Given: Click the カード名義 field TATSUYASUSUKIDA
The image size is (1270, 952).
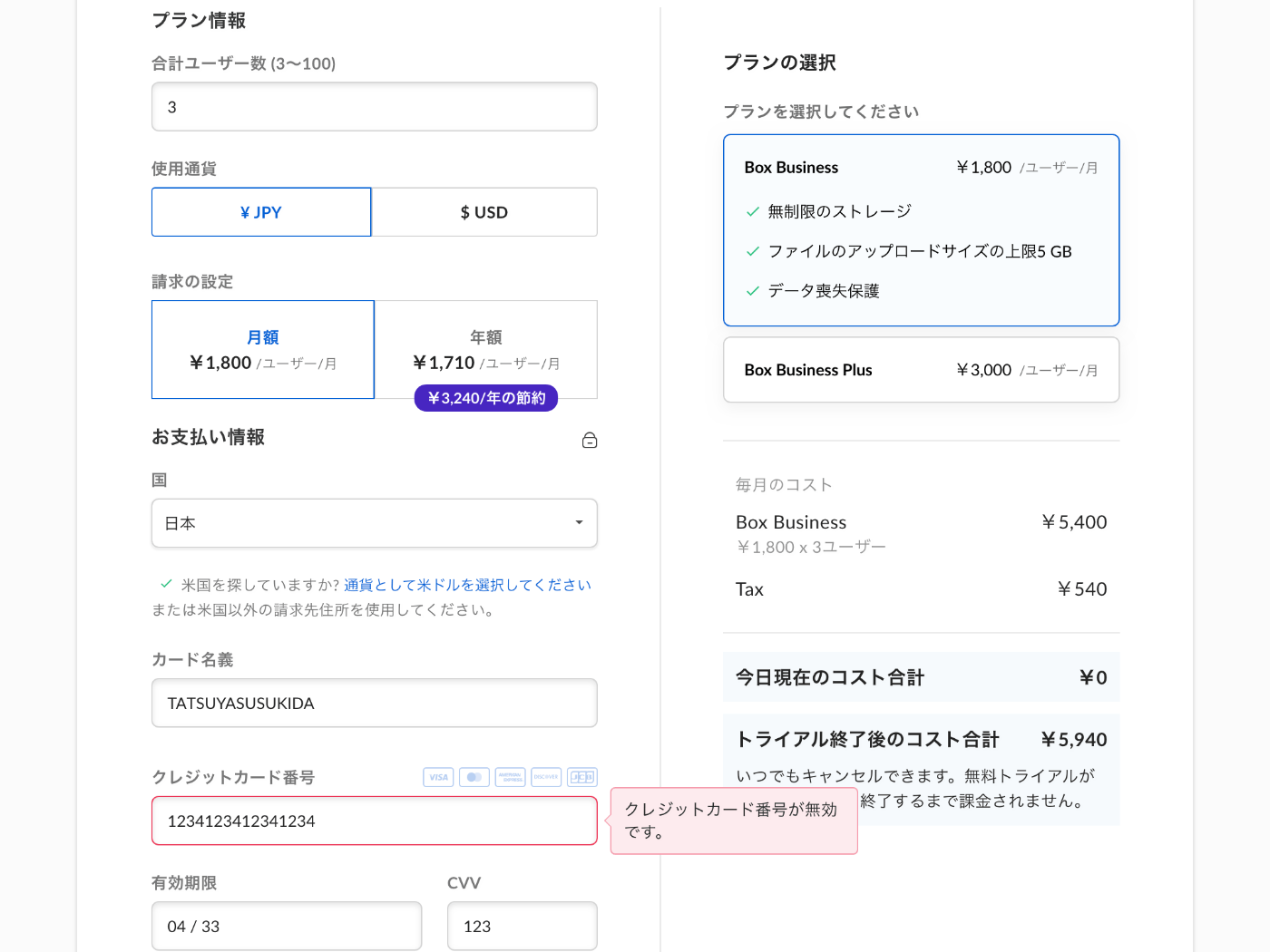Looking at the screenshot, I should (x=374, y=703).
